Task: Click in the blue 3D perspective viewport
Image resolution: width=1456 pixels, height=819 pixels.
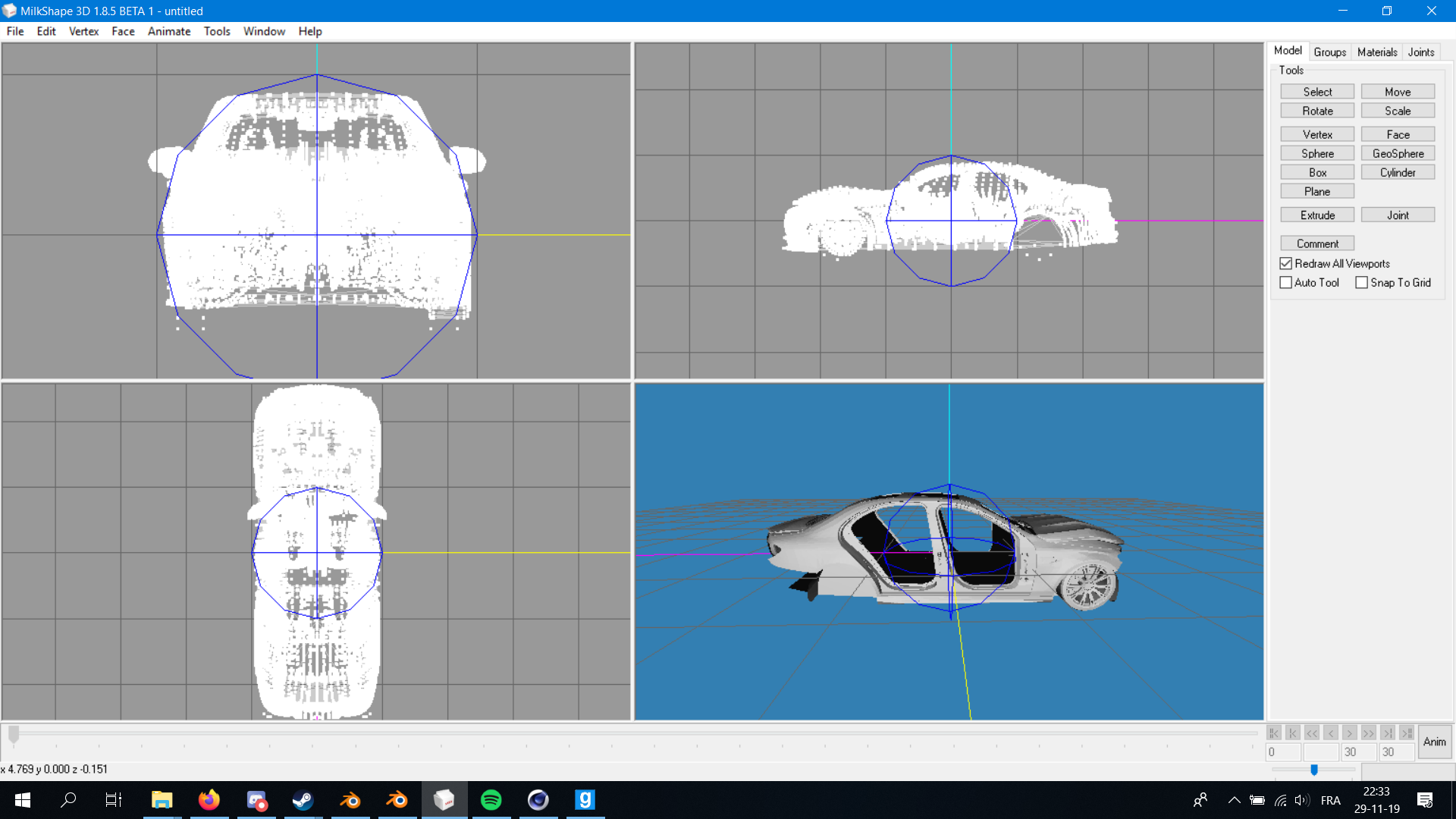Action: pos(949,551)
